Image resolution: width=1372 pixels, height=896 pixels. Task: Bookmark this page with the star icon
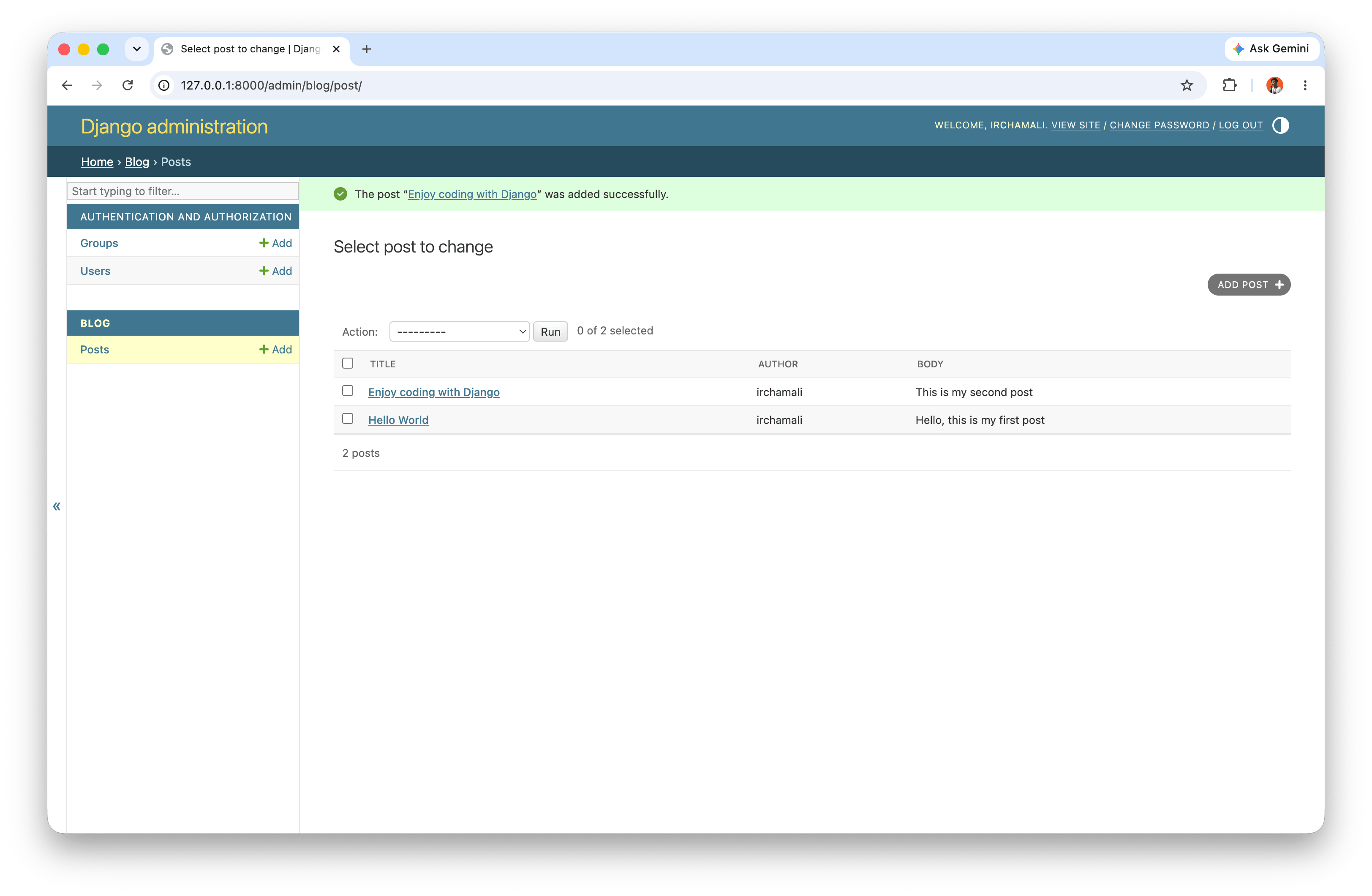point(1187,85)
